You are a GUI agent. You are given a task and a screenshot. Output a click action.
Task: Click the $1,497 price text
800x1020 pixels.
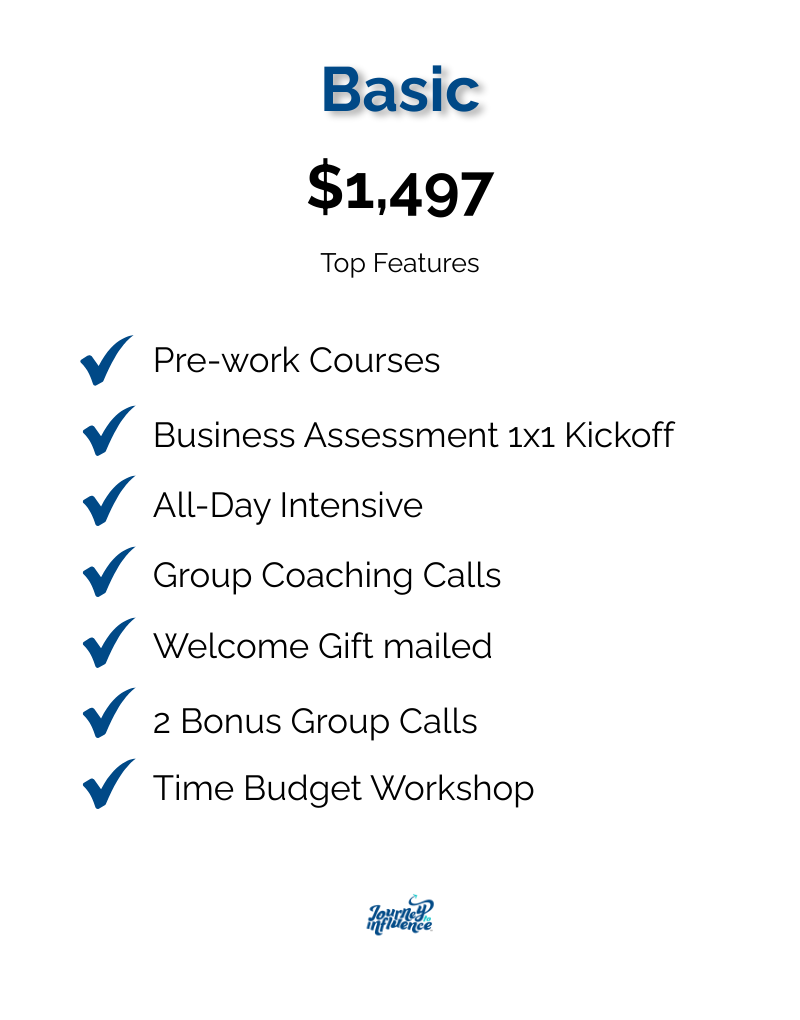(401, 190)
